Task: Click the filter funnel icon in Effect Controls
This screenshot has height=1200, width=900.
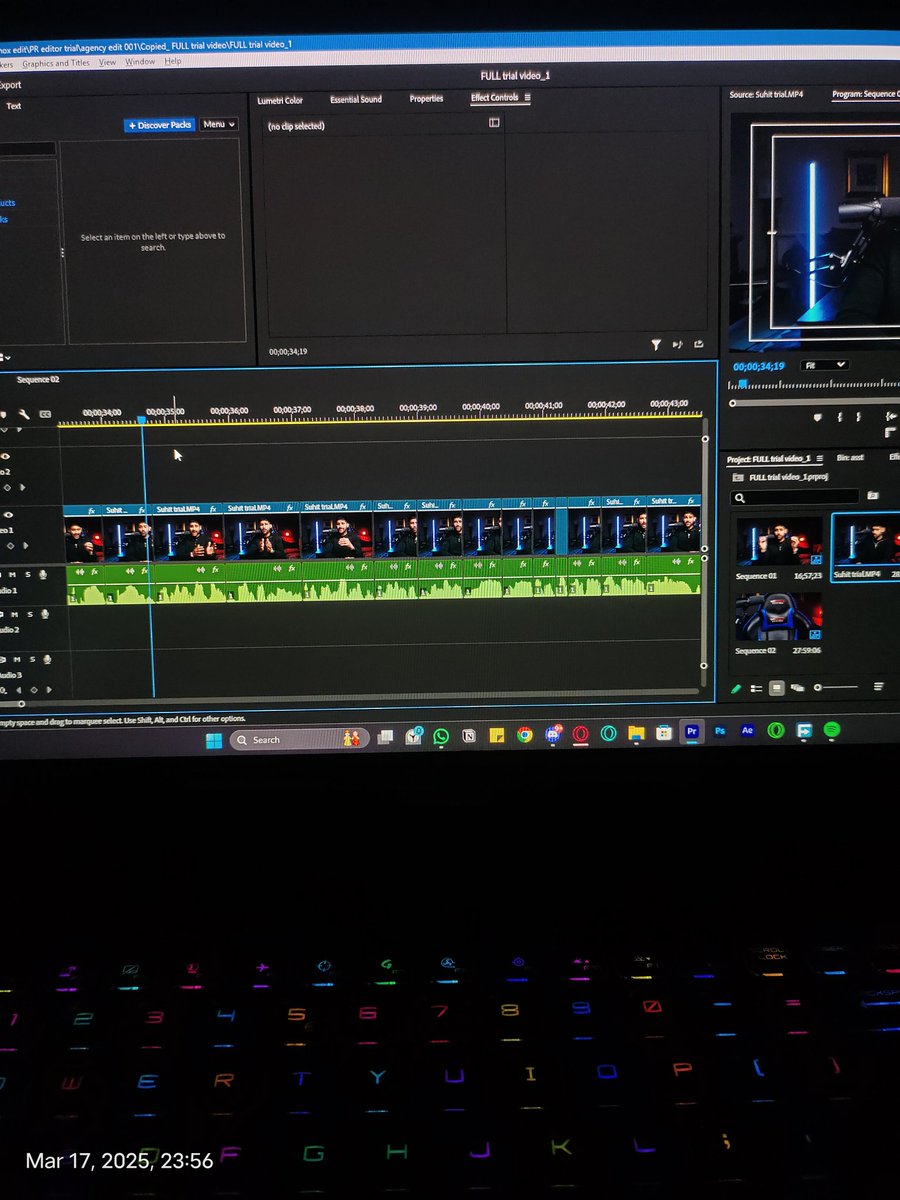Action: point(656,344)
